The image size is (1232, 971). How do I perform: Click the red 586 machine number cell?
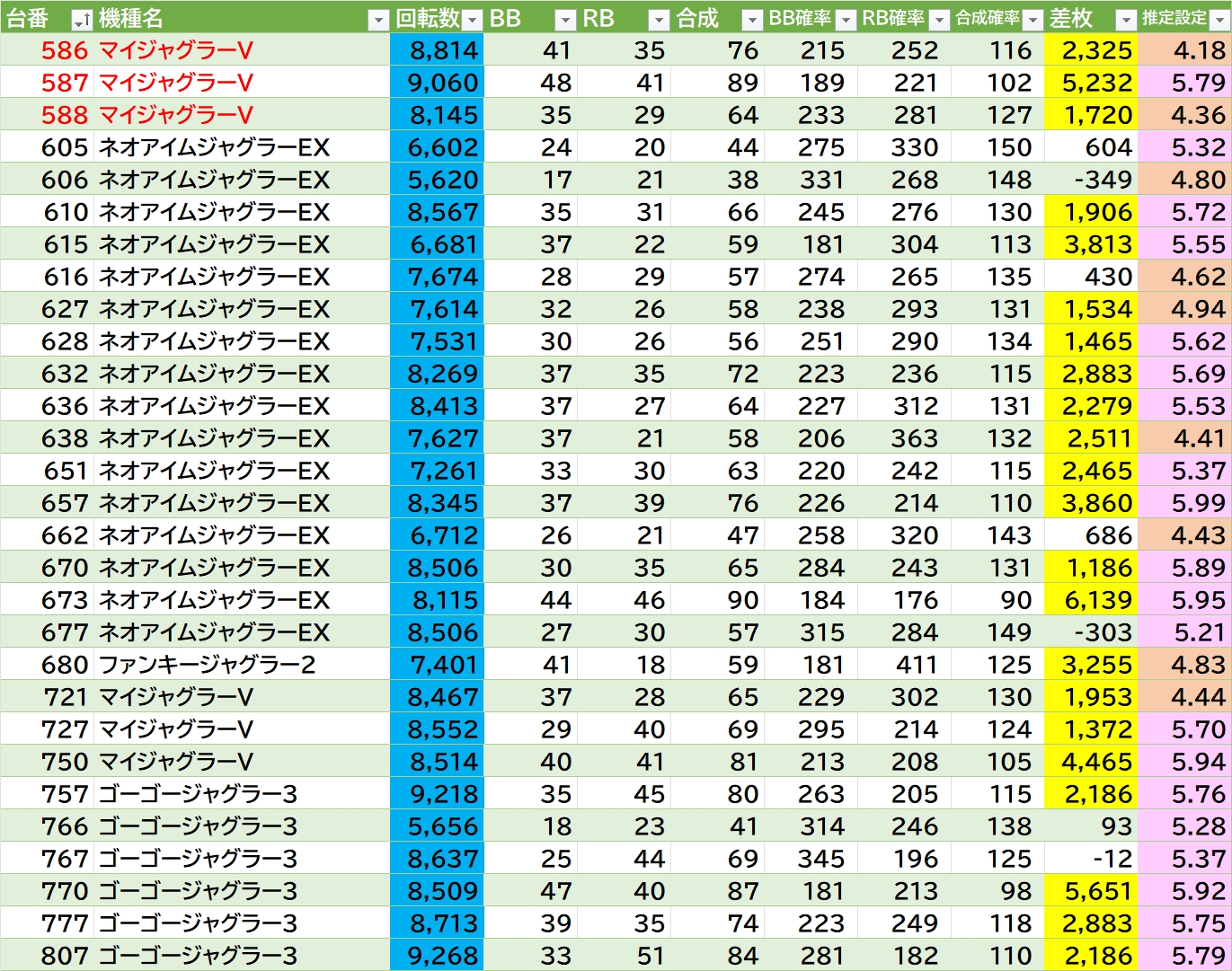point(65,50)
